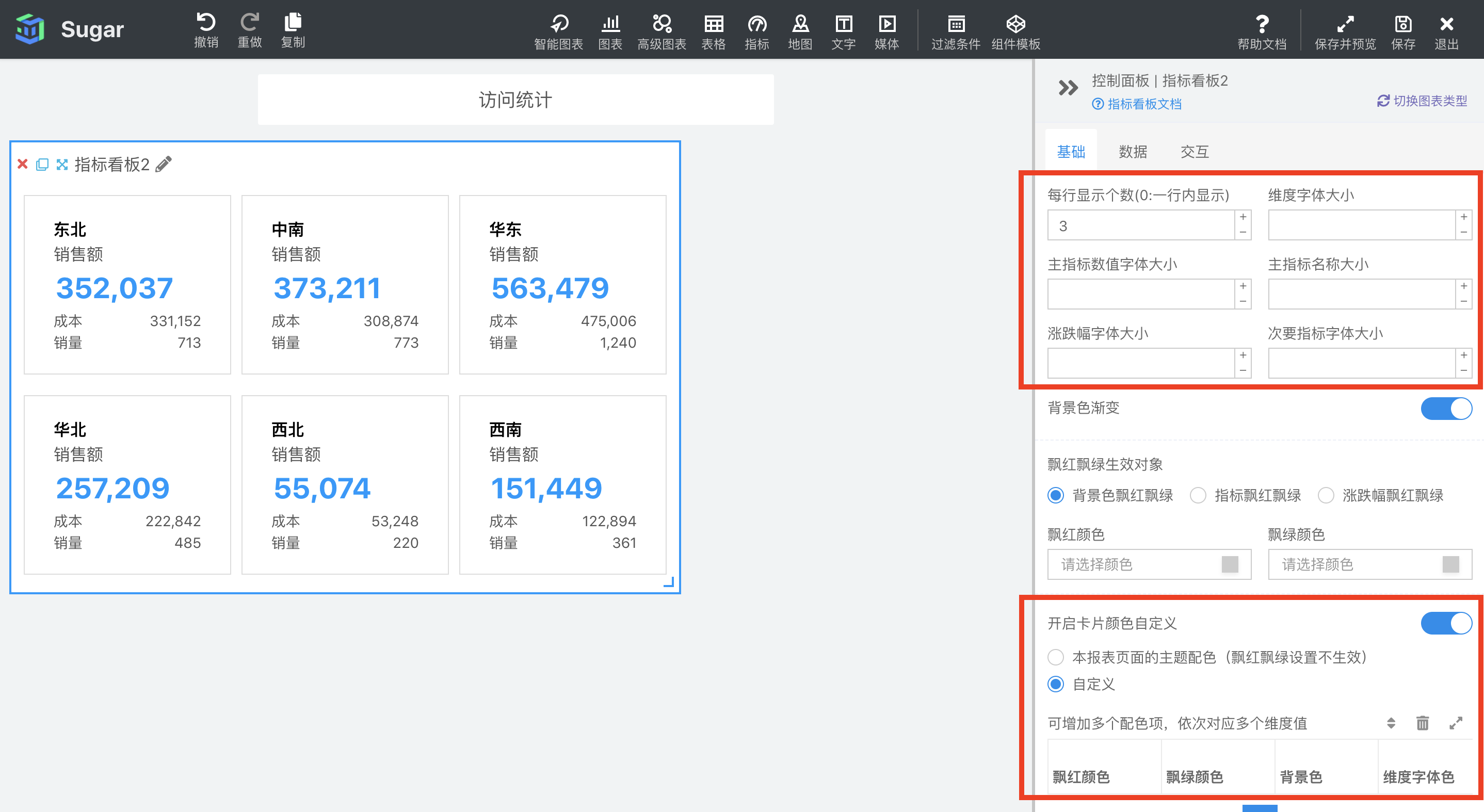The image size is (1484, 812).
Task: Click the pencil icon next to 指标看板2
Action: coord(164,164)
